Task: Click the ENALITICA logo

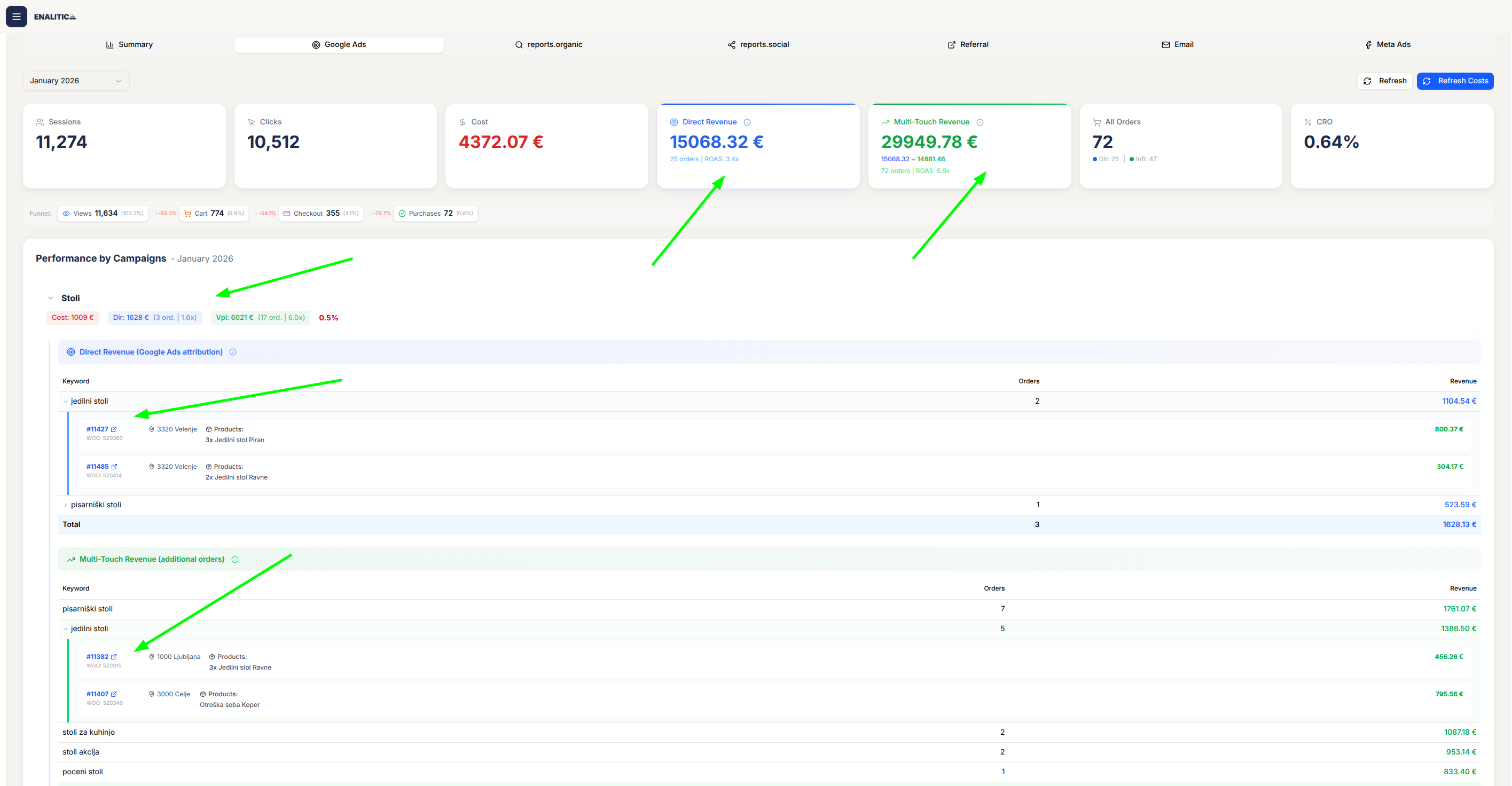Action: [x=54, y=17]
